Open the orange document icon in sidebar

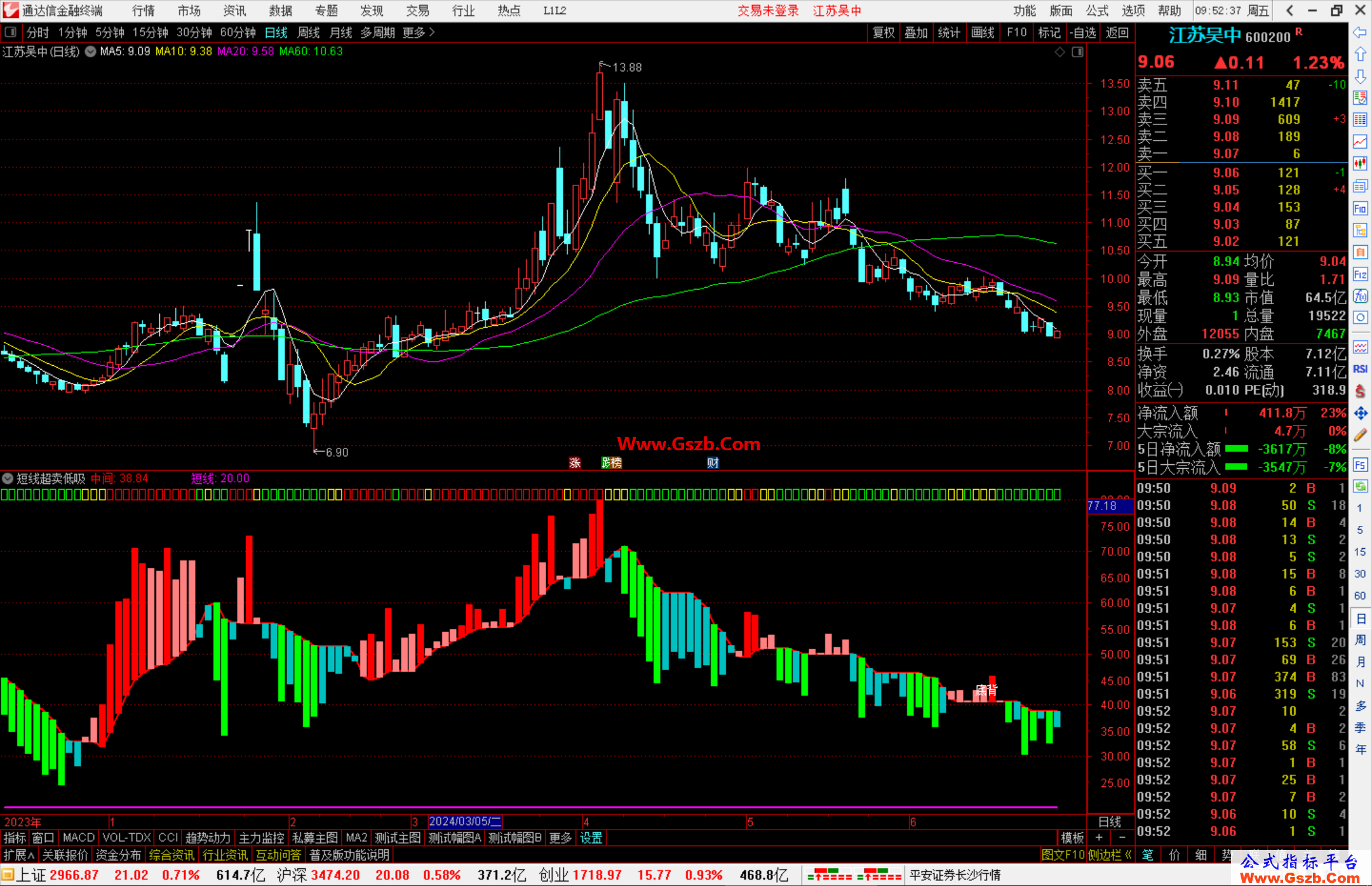[1360, 252]
